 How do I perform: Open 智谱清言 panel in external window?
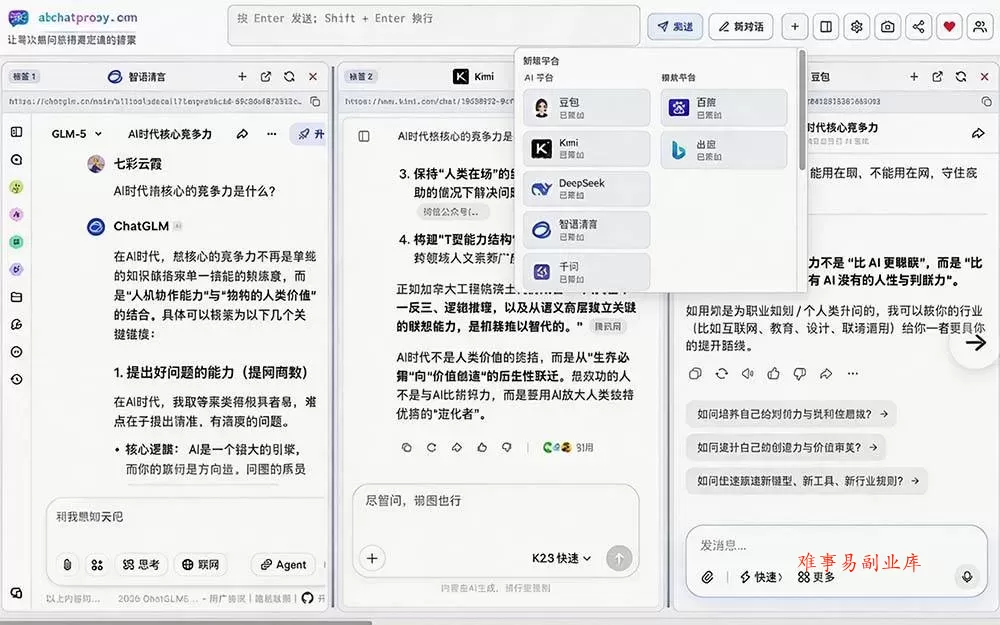tap(266, 77)
